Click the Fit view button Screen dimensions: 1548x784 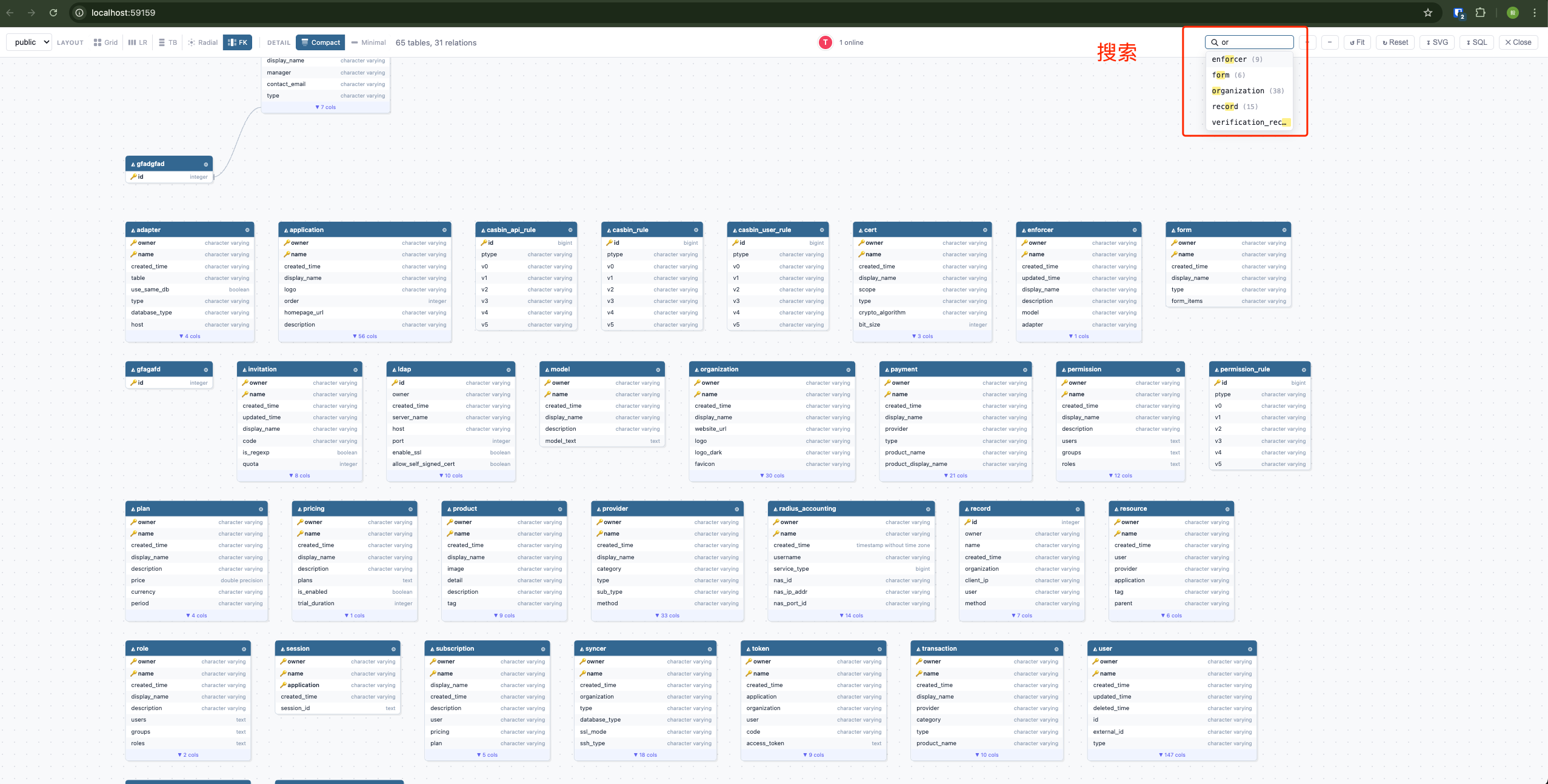pos(1357,42)
